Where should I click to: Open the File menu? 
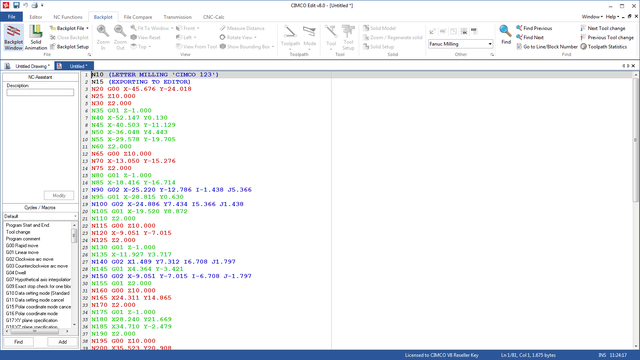pyautogui.click(x=11, y=17)
